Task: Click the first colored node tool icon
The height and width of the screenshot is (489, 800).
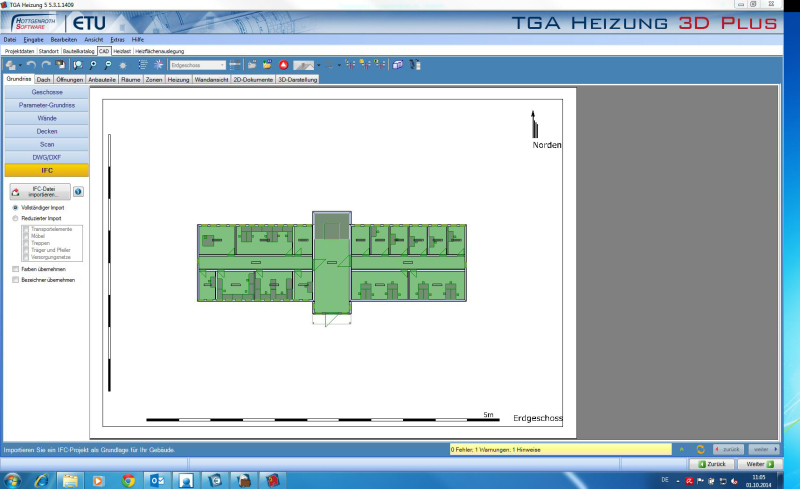Action: tap(350, 64)
